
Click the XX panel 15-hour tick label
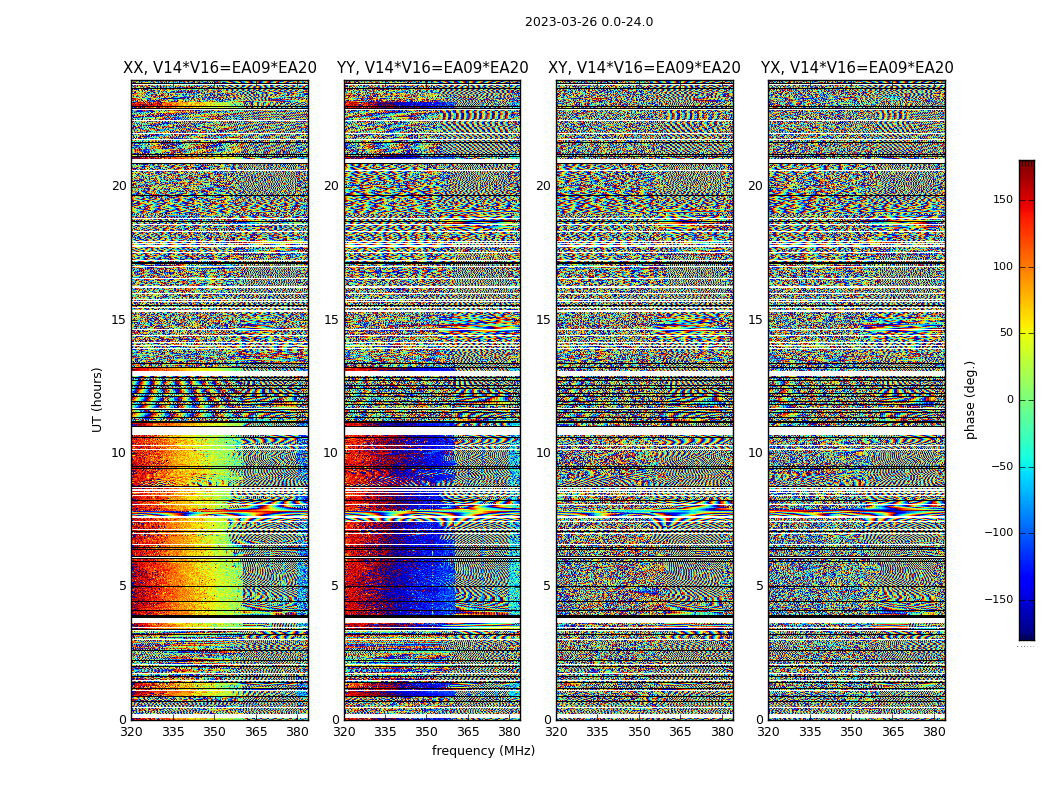119,320
